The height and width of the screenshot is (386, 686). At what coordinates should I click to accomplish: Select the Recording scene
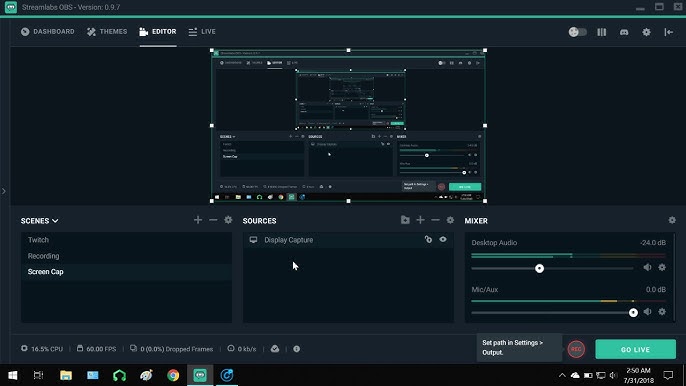click(x=126, y=256)
